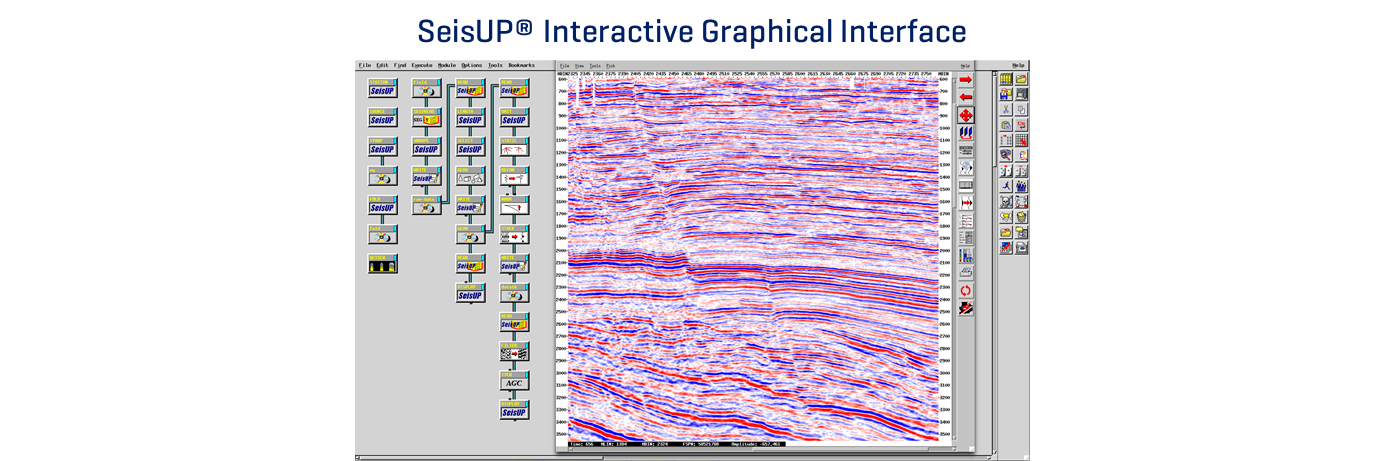Select the NMOR module node
Viewport: 1385px width, 461px height.
515,205
